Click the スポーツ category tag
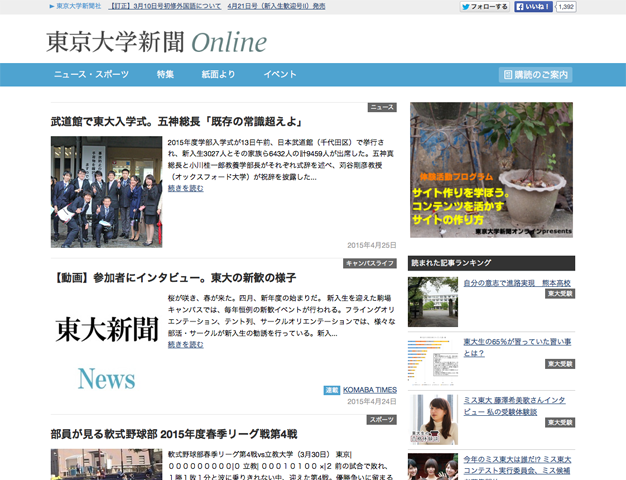The width and height of the screenshot is (626, 480). pyautogui.click(x=382, y=420)
